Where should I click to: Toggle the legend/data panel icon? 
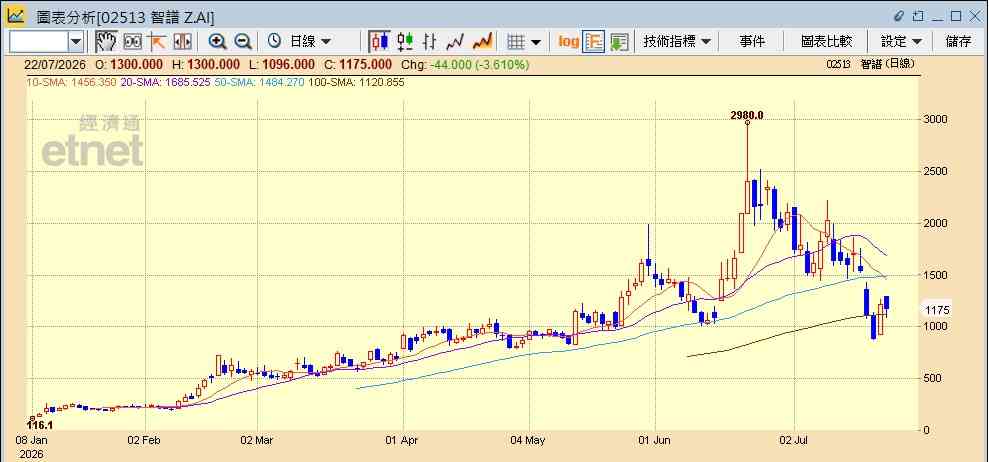pos(594,42)
